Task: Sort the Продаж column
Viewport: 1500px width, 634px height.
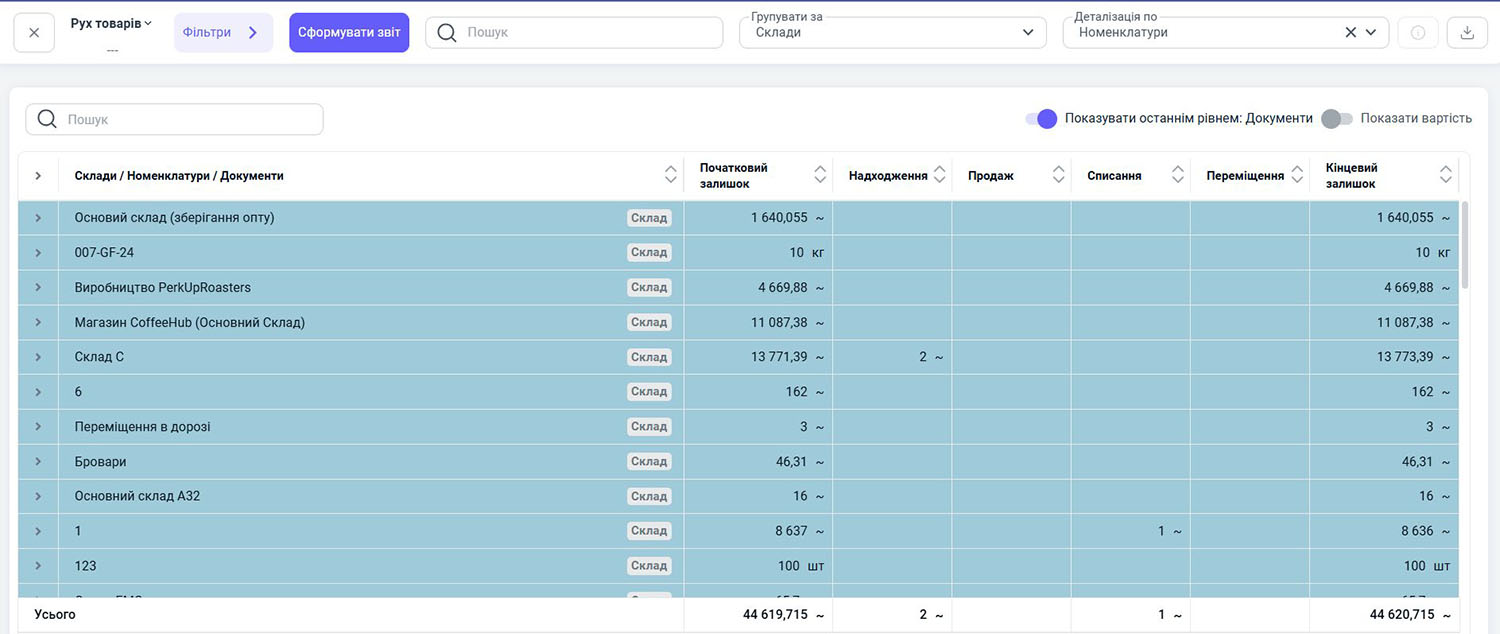Action: click(x=1058, y=176)
